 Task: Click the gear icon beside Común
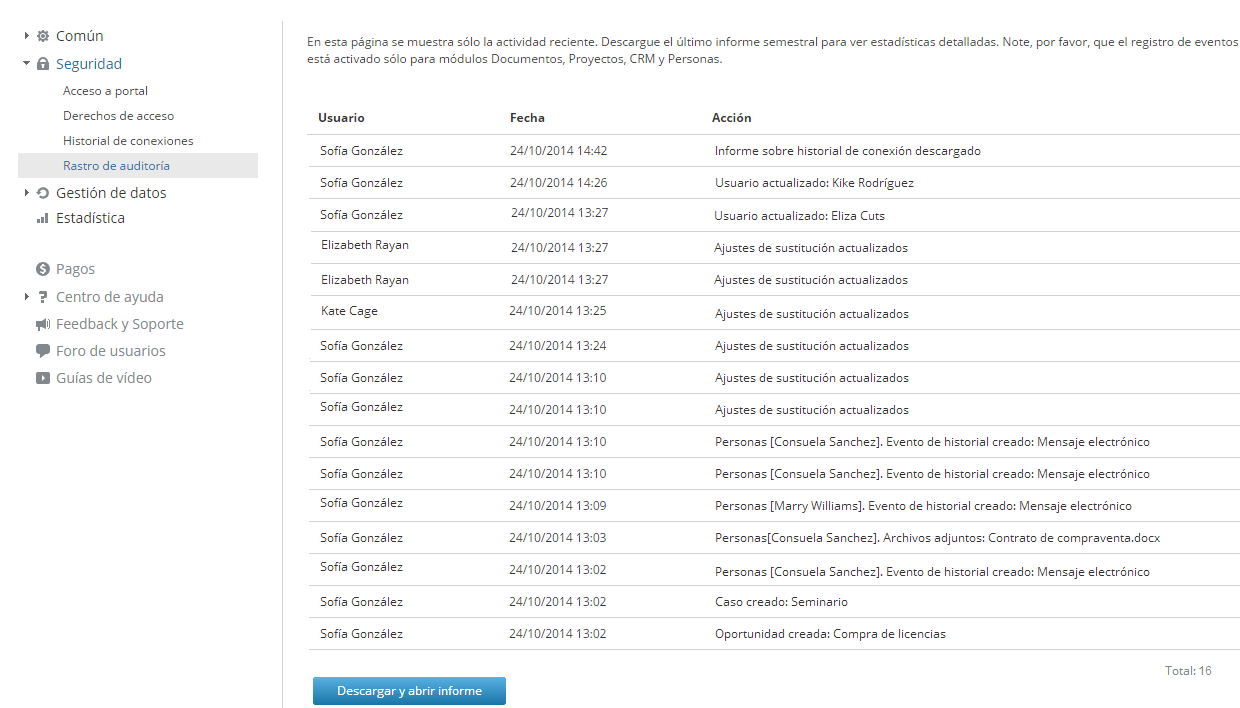click(x=43, y=36)
